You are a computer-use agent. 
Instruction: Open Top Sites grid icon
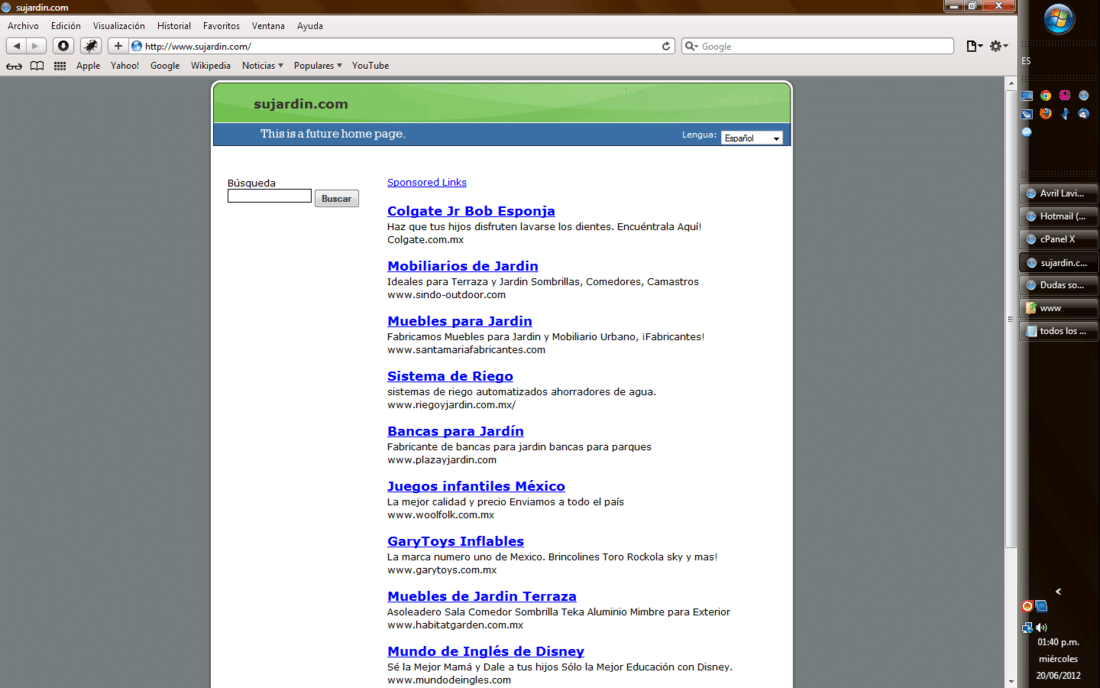pos(60,66)
